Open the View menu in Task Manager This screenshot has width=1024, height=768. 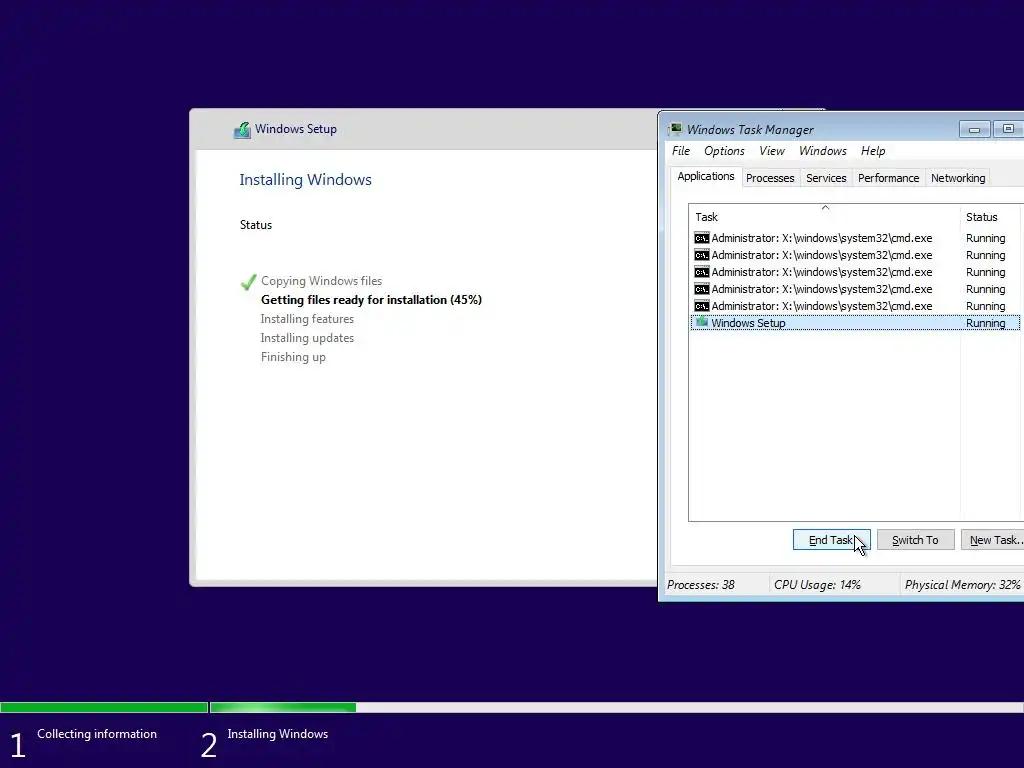[771, 151]
